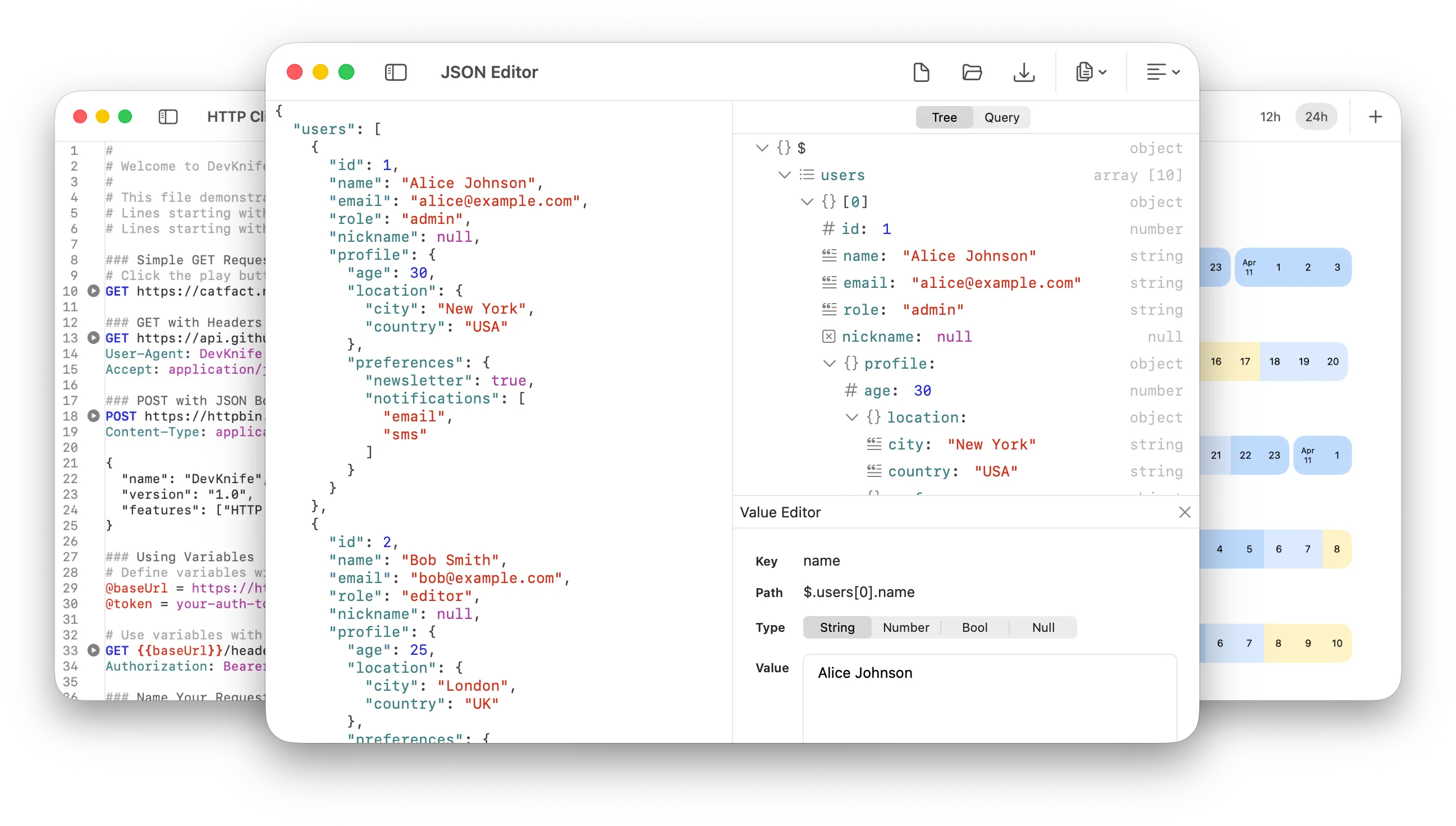
Task: Close the Value Editor panel
Action: pyautogui.click(x=1184, y=512)
